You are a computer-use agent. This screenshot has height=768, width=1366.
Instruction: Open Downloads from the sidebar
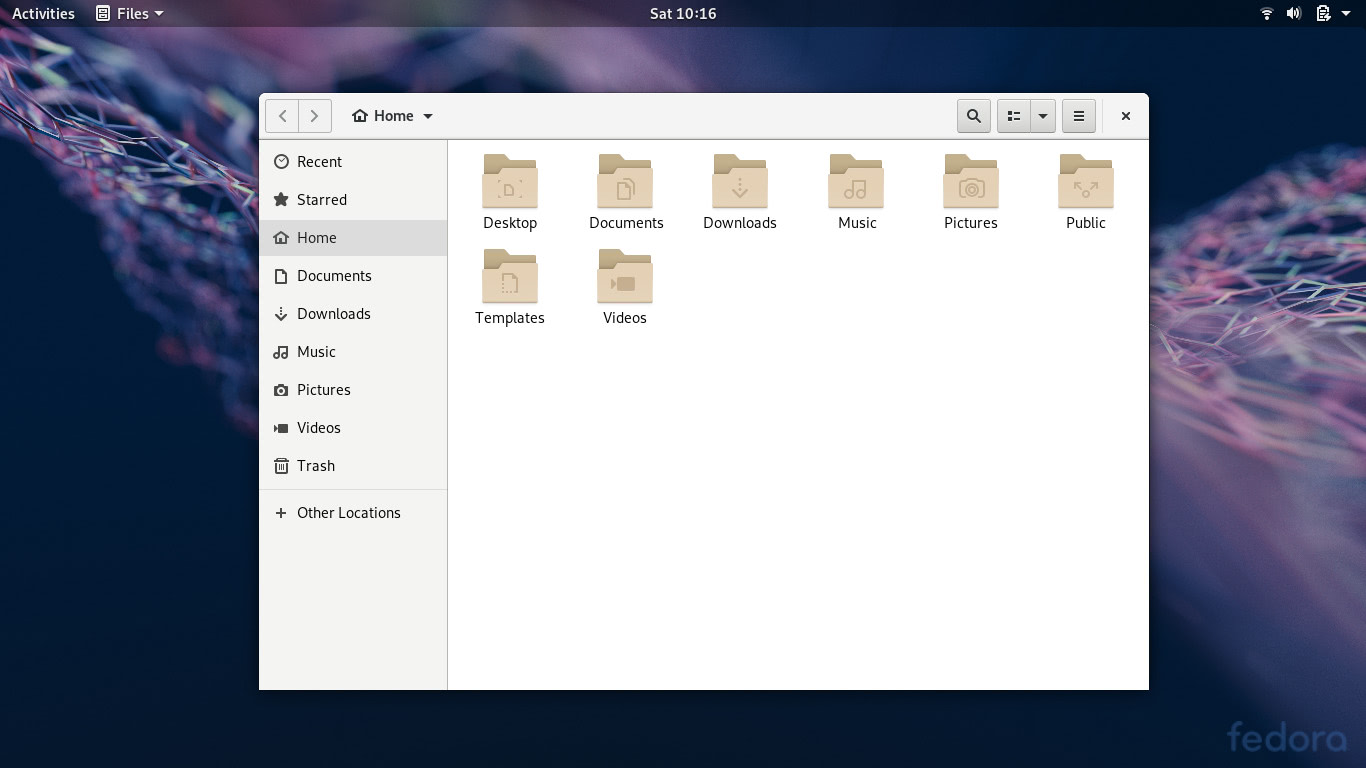point(331,313)
